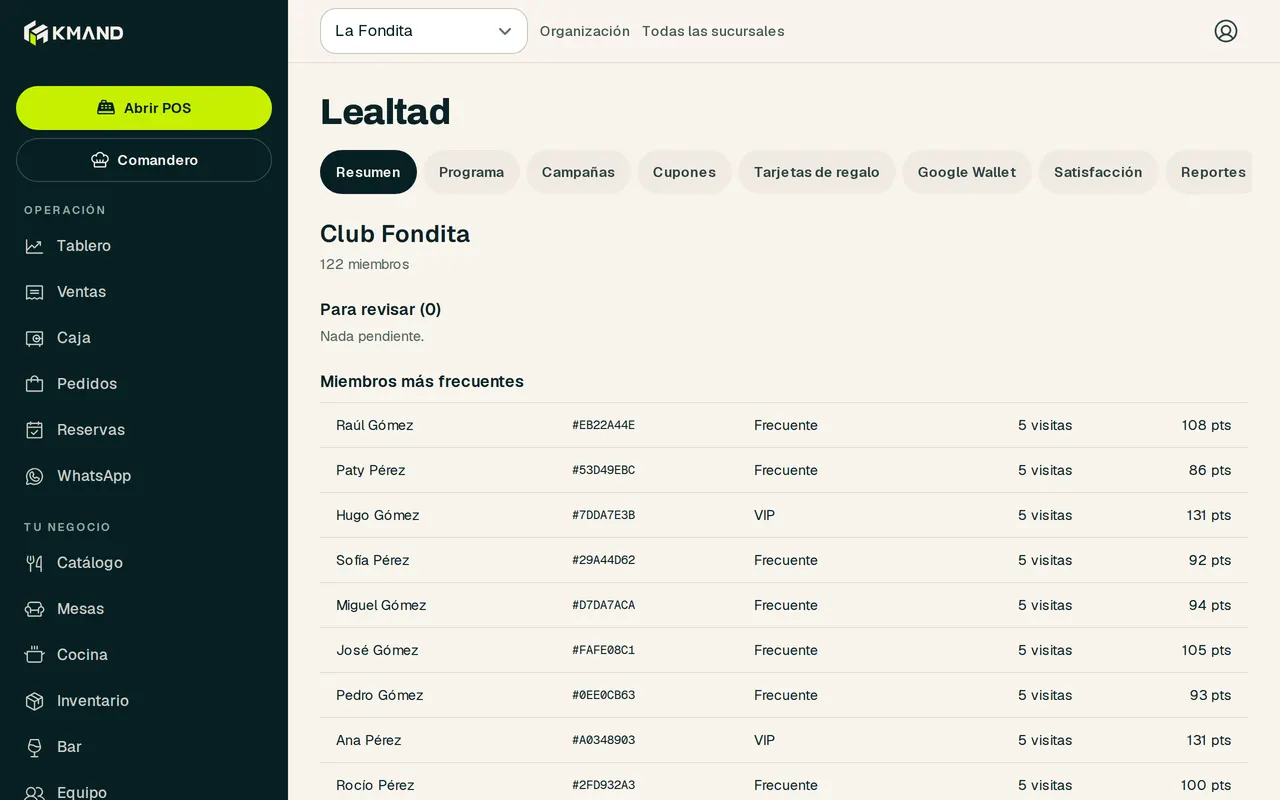
Task: Click the Todas las sucursales link
Action: tap(713, 31)
